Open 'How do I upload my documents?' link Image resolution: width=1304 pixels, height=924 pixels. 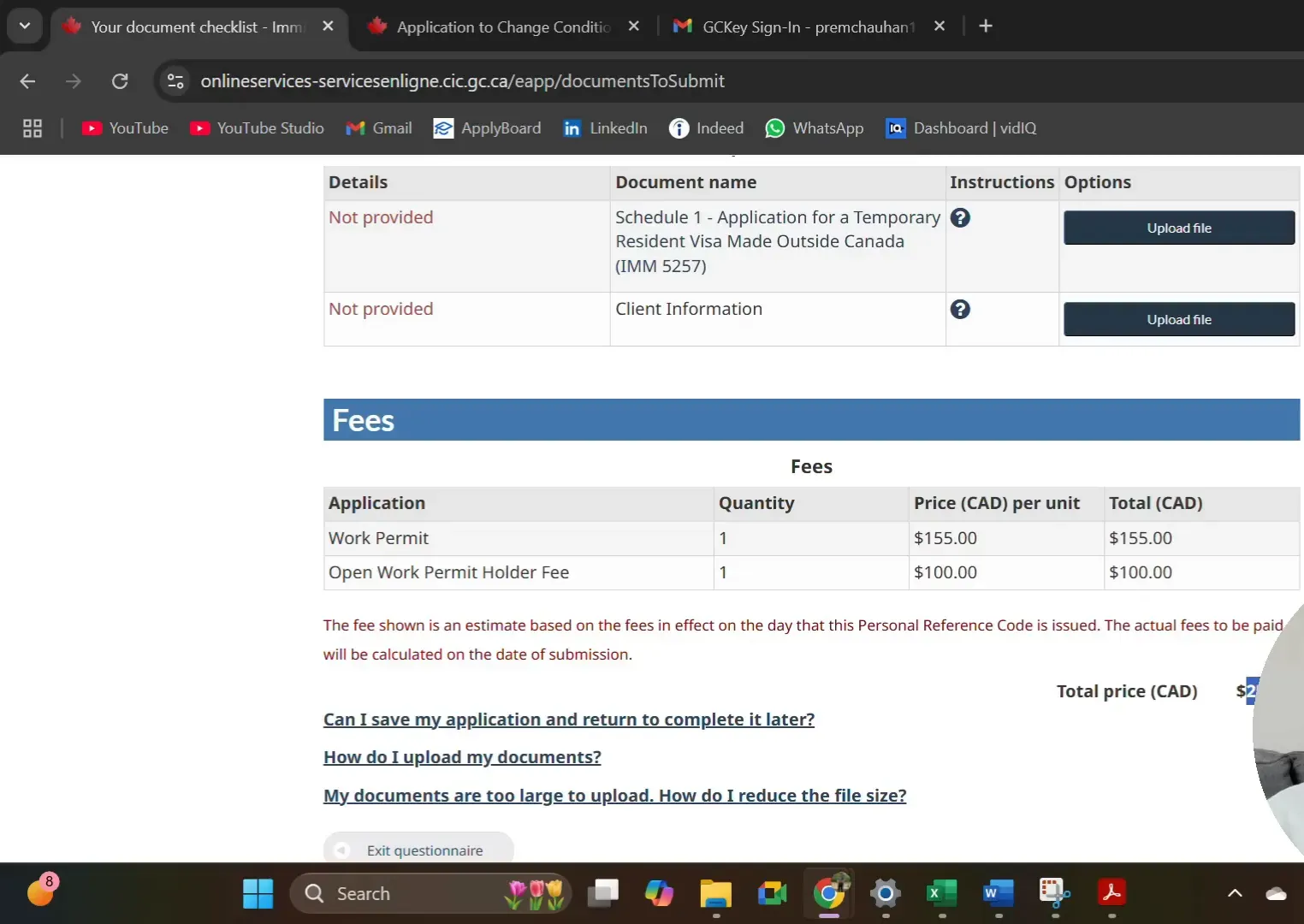[462, 757]
